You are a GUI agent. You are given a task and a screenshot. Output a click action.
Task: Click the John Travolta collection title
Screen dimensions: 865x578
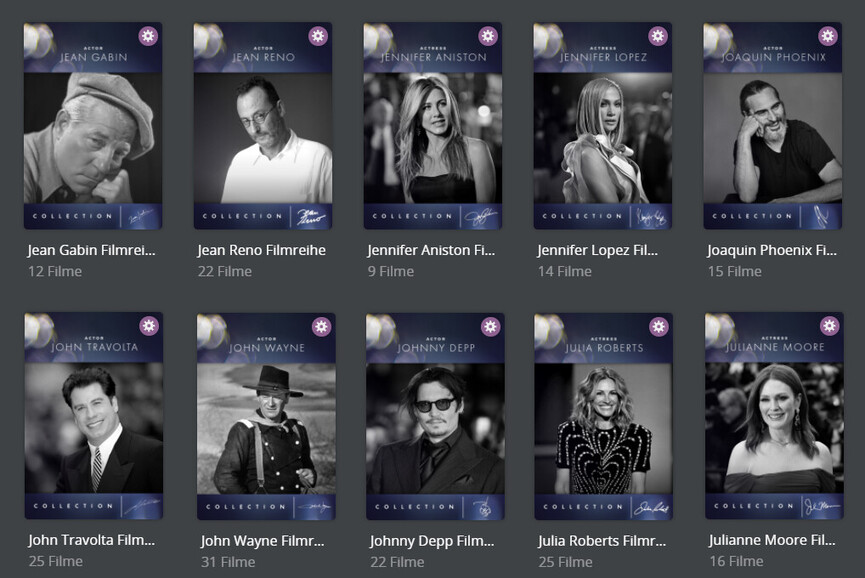92,540
